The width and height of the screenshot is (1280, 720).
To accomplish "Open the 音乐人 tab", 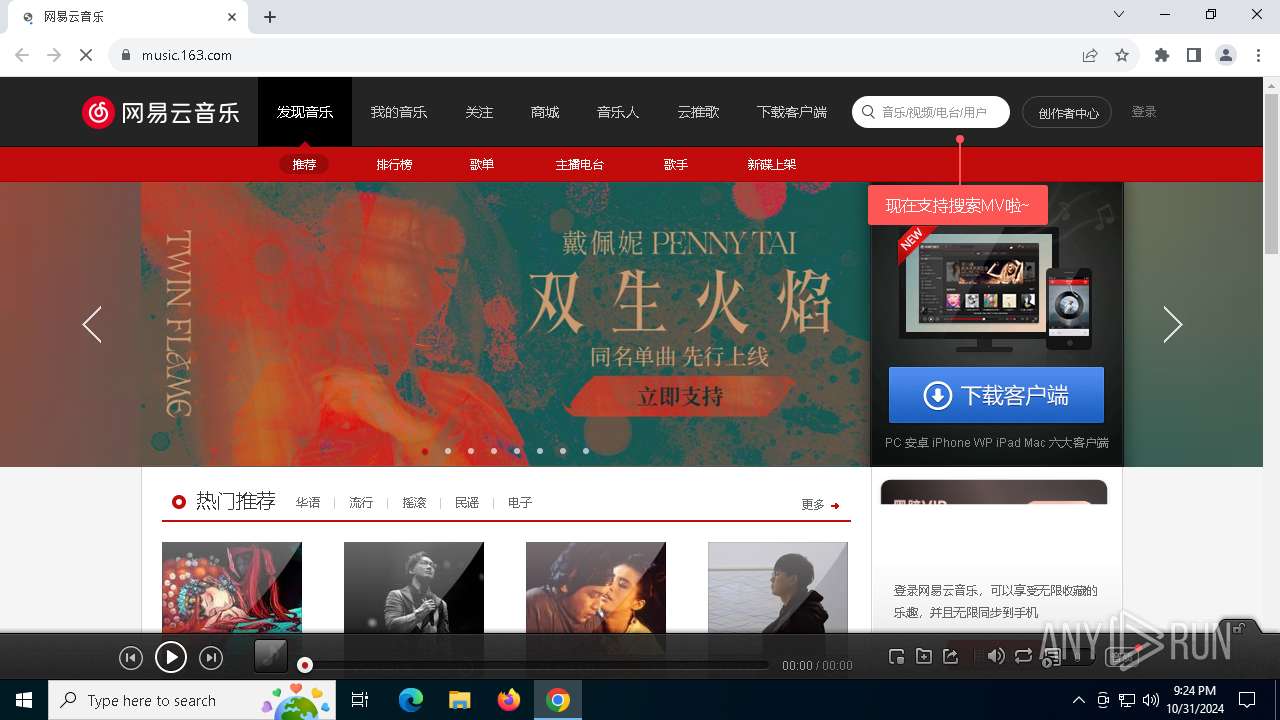I will [618, 112].
